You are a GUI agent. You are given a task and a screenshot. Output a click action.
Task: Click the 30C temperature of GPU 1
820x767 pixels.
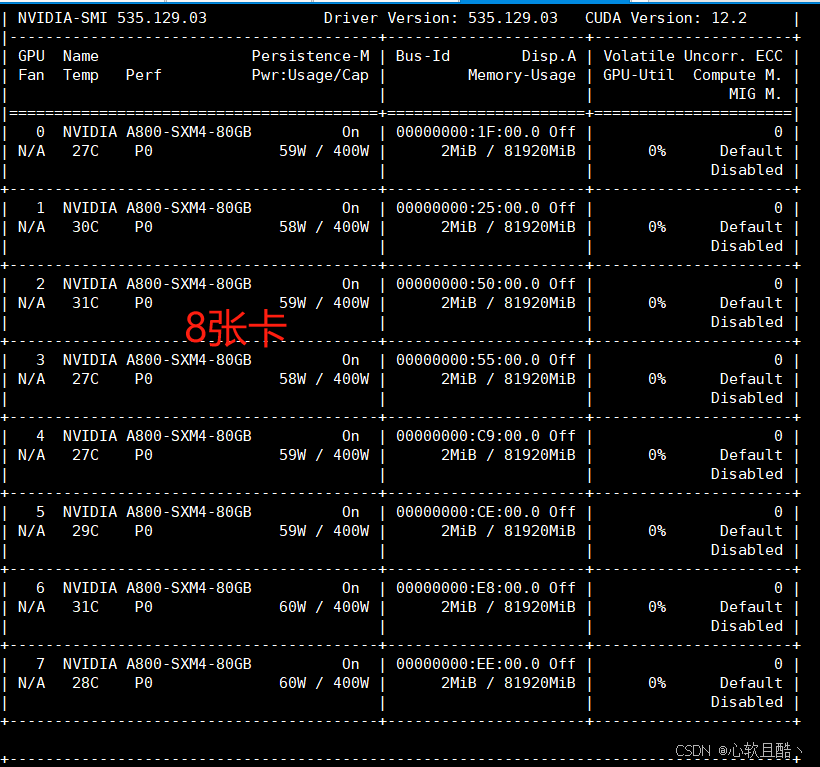point(85,227)
